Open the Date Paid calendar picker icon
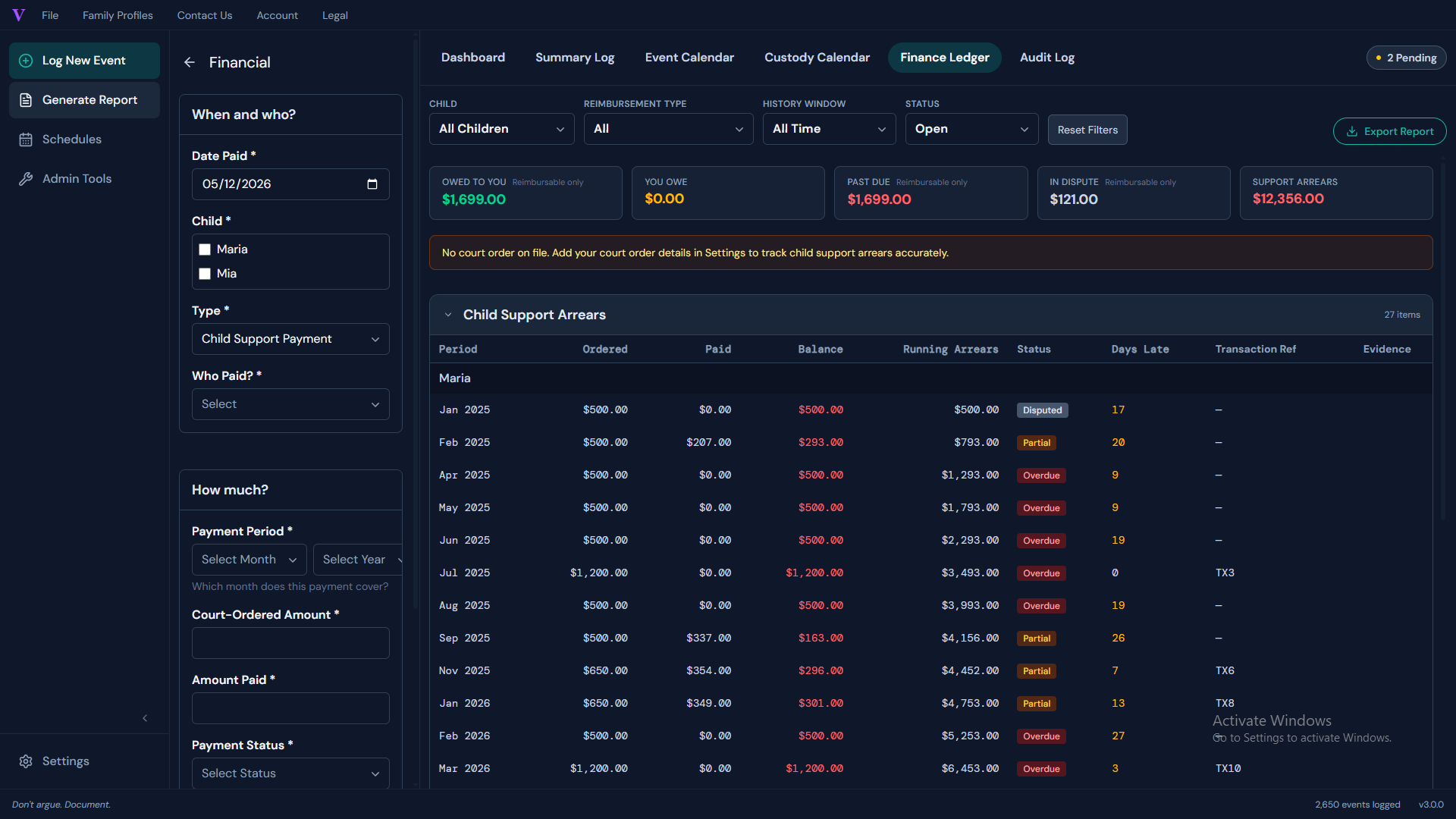Viewport: 1456px width, 819px height. (x=372, y=184)
